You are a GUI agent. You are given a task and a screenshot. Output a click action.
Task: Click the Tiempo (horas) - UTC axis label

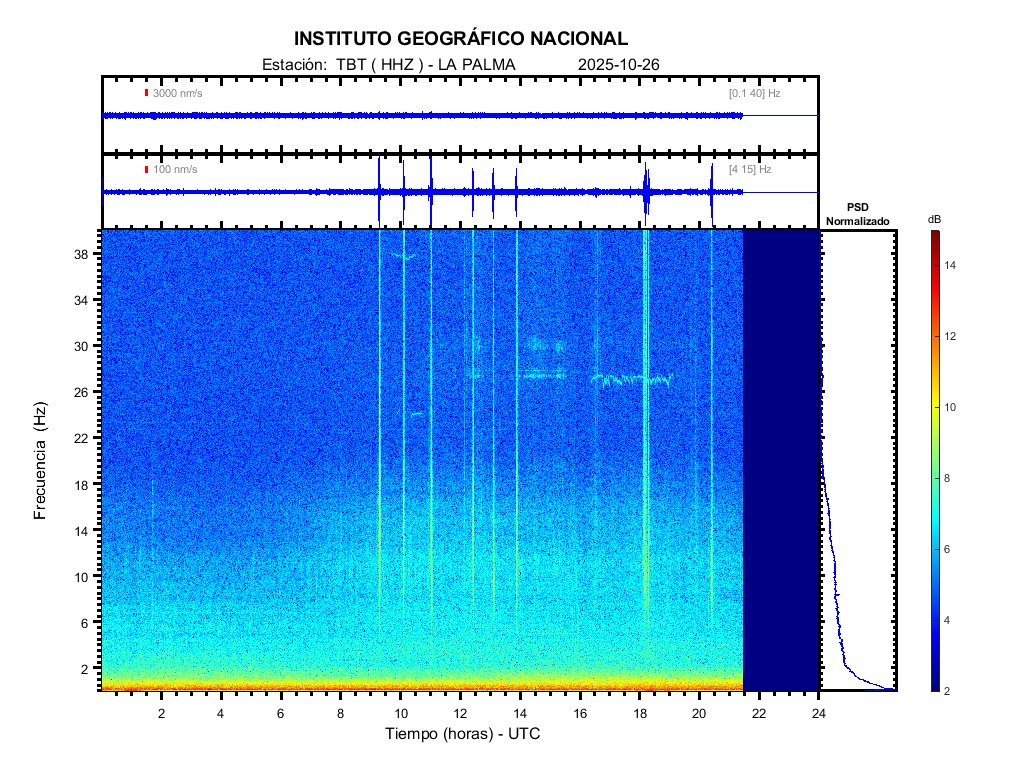[x=463, y=734]
